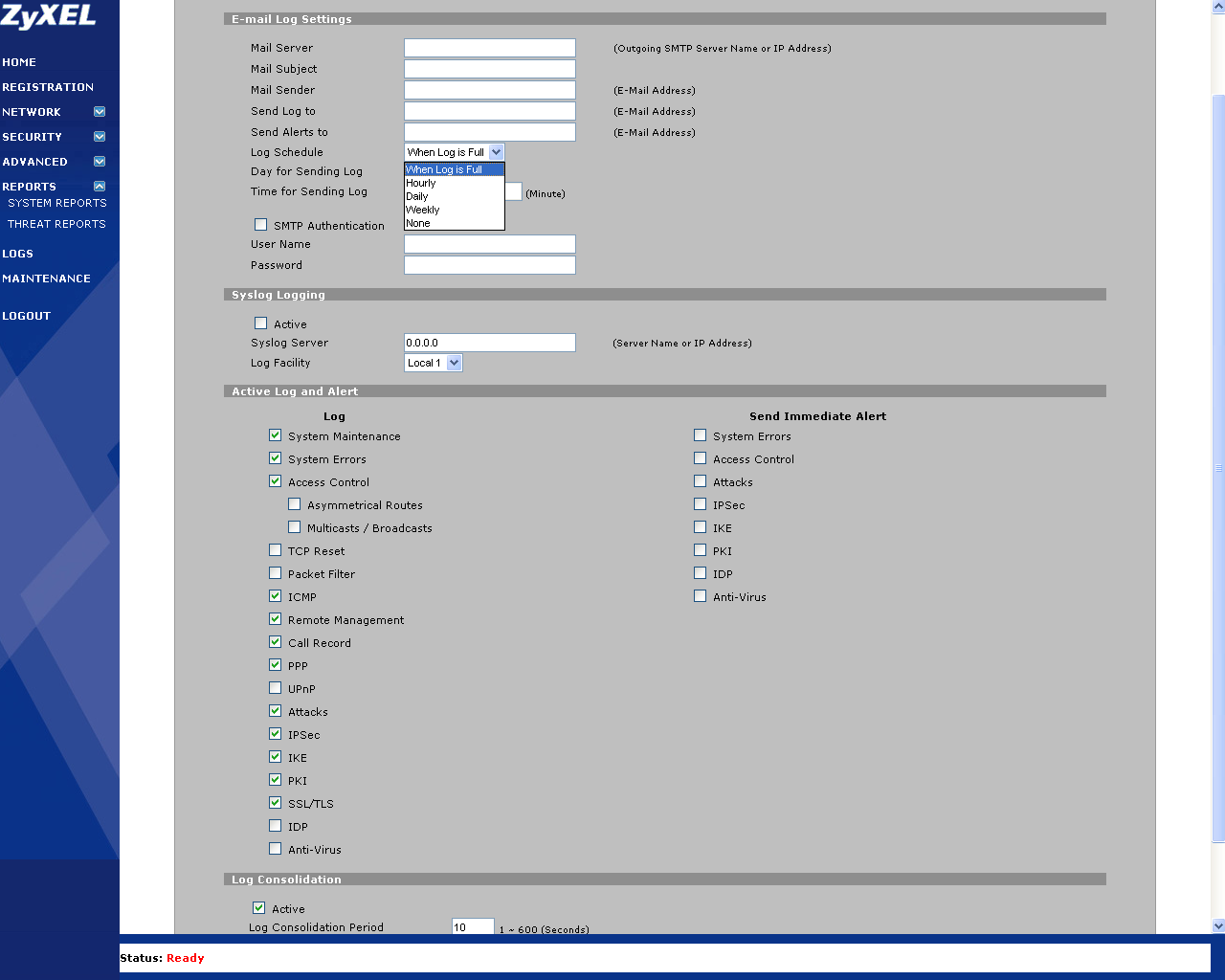The image size is (1225, 980).
Task: Expand the NETWORK menu arrow icon
Action: coord(100,112)
